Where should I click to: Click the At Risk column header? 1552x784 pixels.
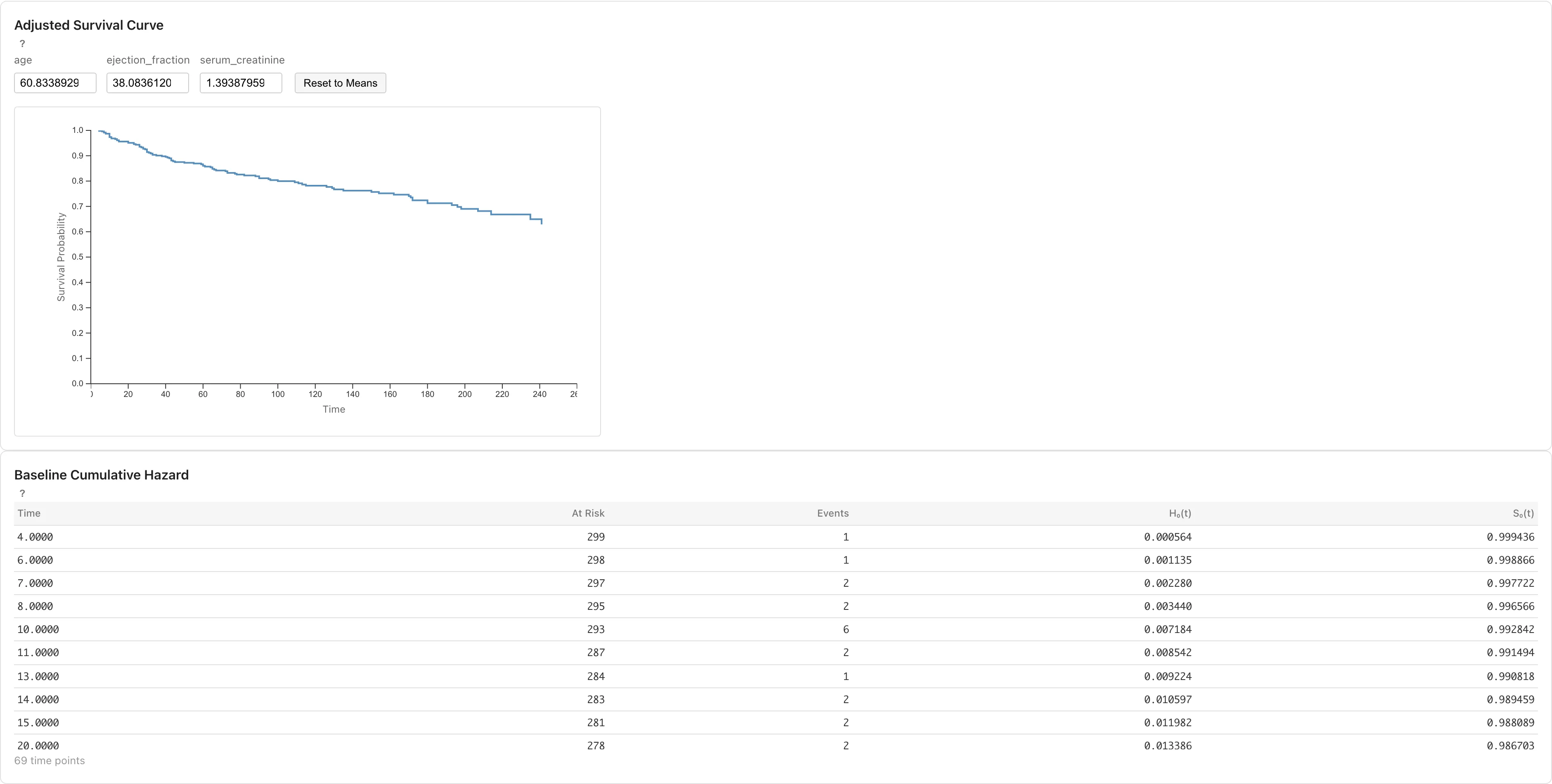pyautogui.click(x=588, y=513)
